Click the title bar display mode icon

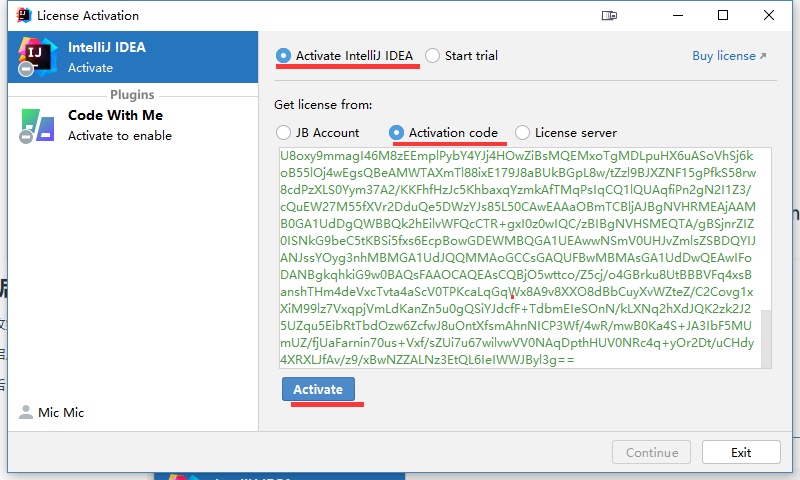pos(609,16)
